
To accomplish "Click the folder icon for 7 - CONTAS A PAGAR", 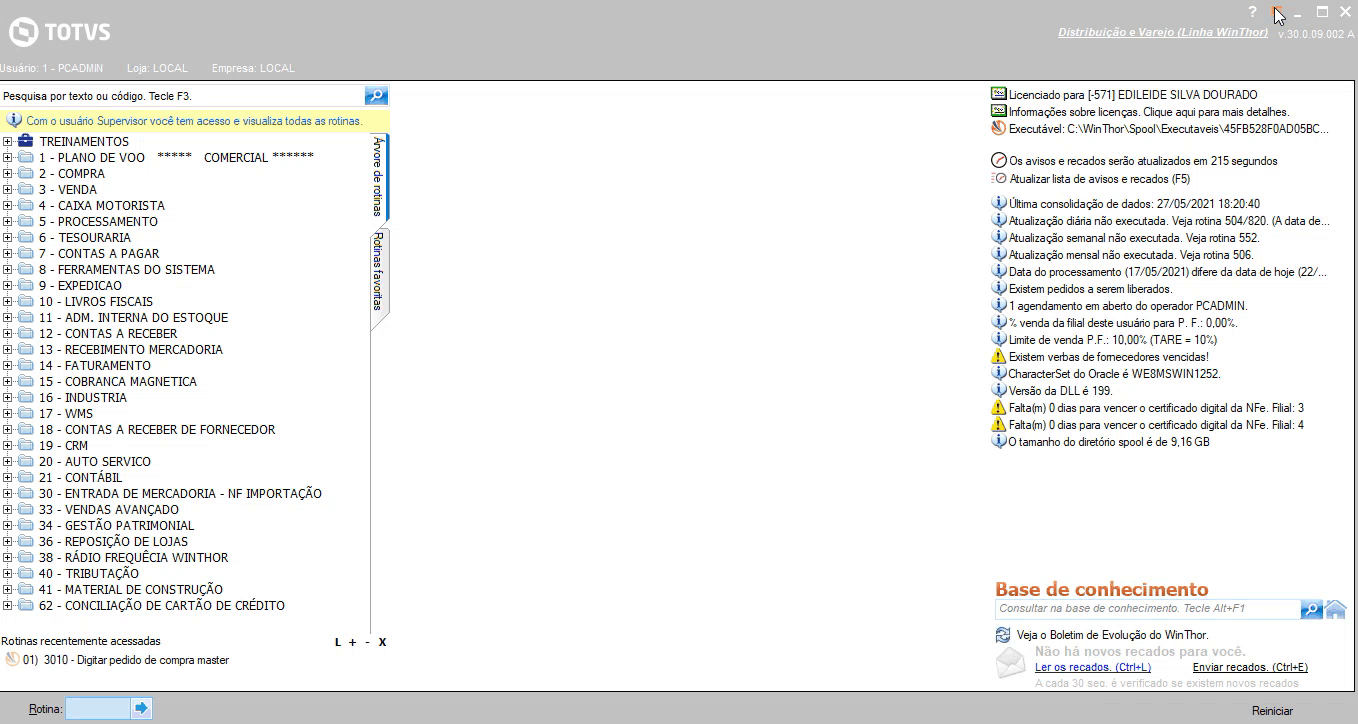I will coord(26,253).
